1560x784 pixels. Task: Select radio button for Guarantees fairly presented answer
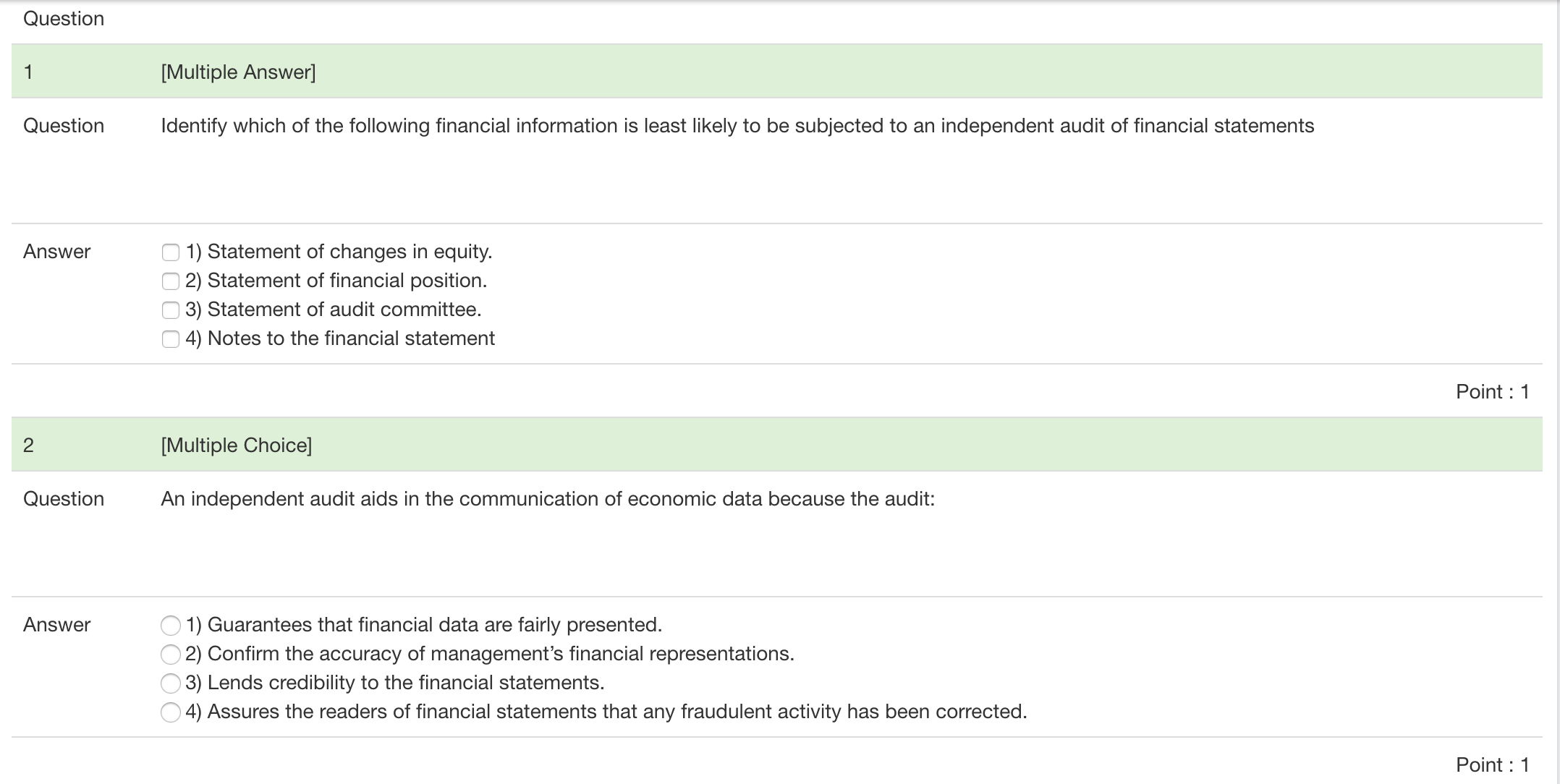[171, 625]
